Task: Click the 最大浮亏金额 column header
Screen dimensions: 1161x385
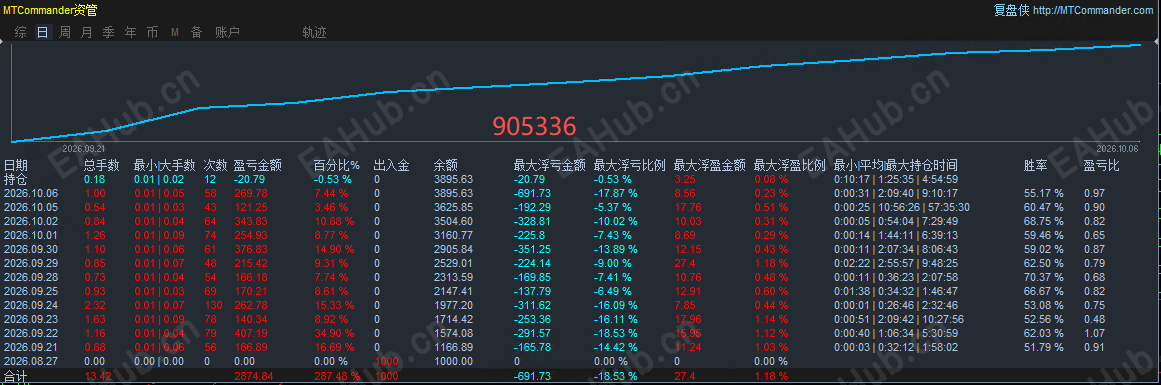Action: 550,166
